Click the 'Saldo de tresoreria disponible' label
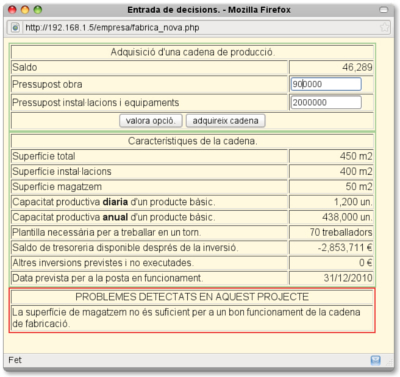The width and height of the screenshot is (400, 377). tap(125, 248)
